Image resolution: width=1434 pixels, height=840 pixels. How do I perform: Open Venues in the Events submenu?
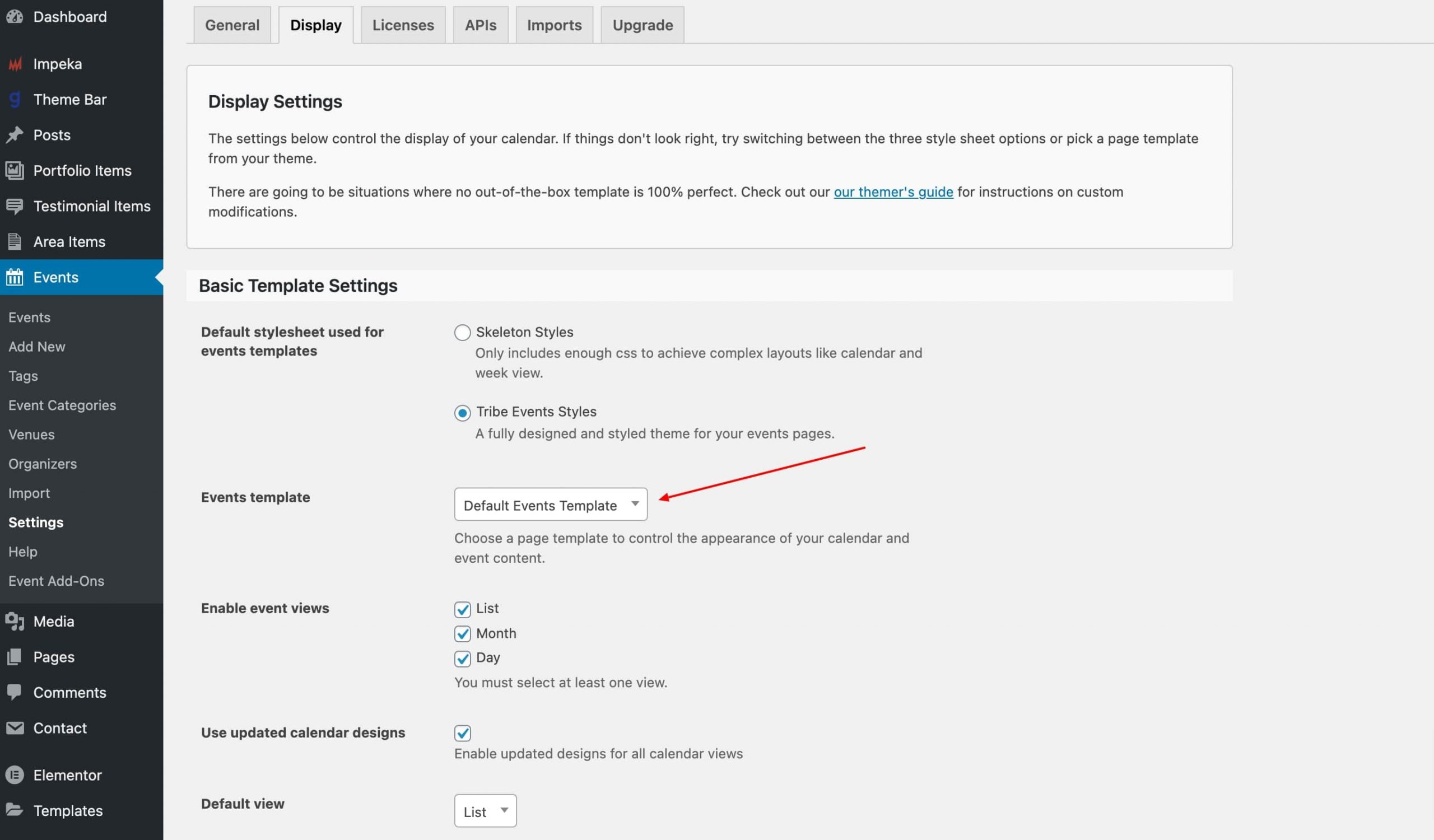pyautogui.click(x=31, y=435)
